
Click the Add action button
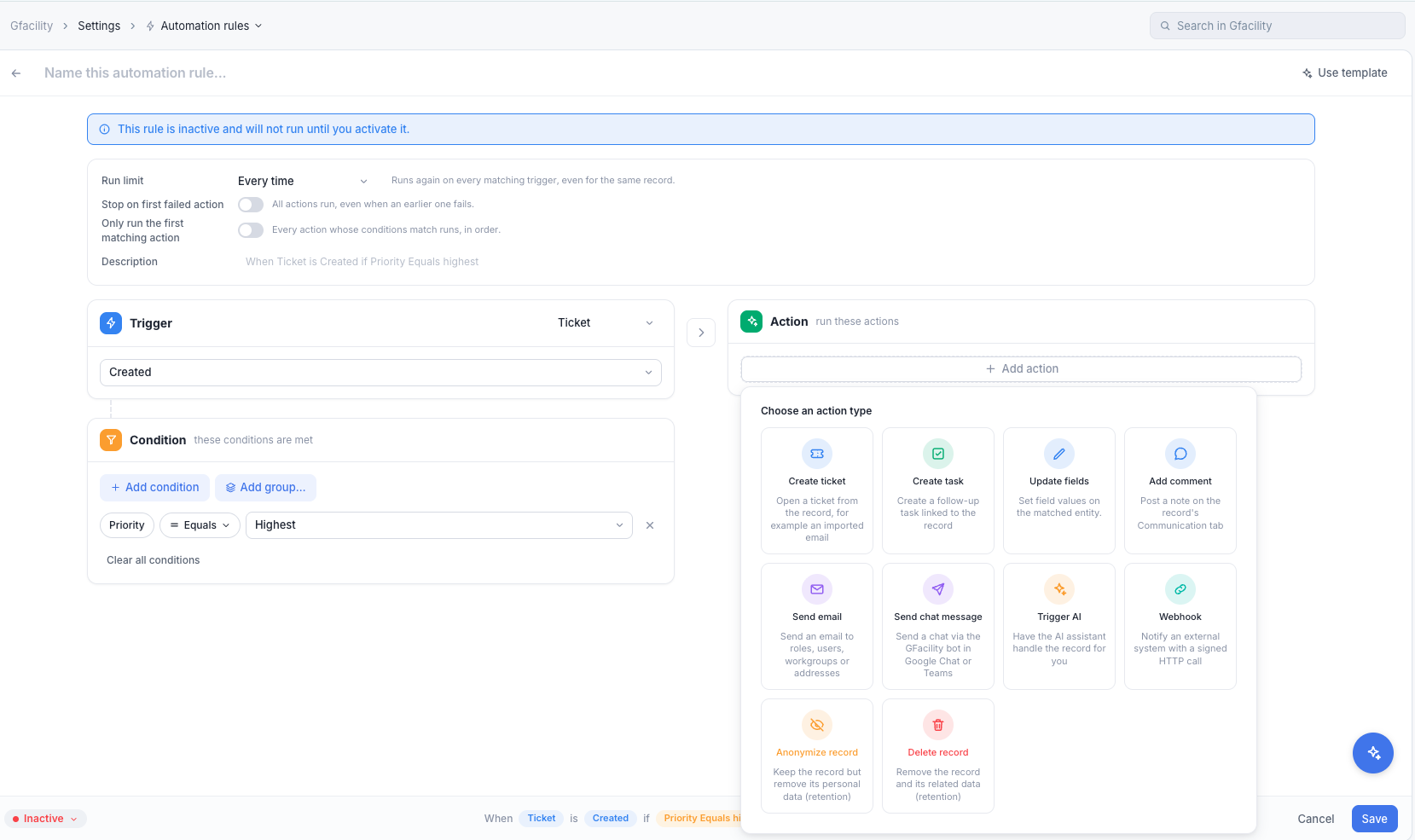pos(1021,369)
